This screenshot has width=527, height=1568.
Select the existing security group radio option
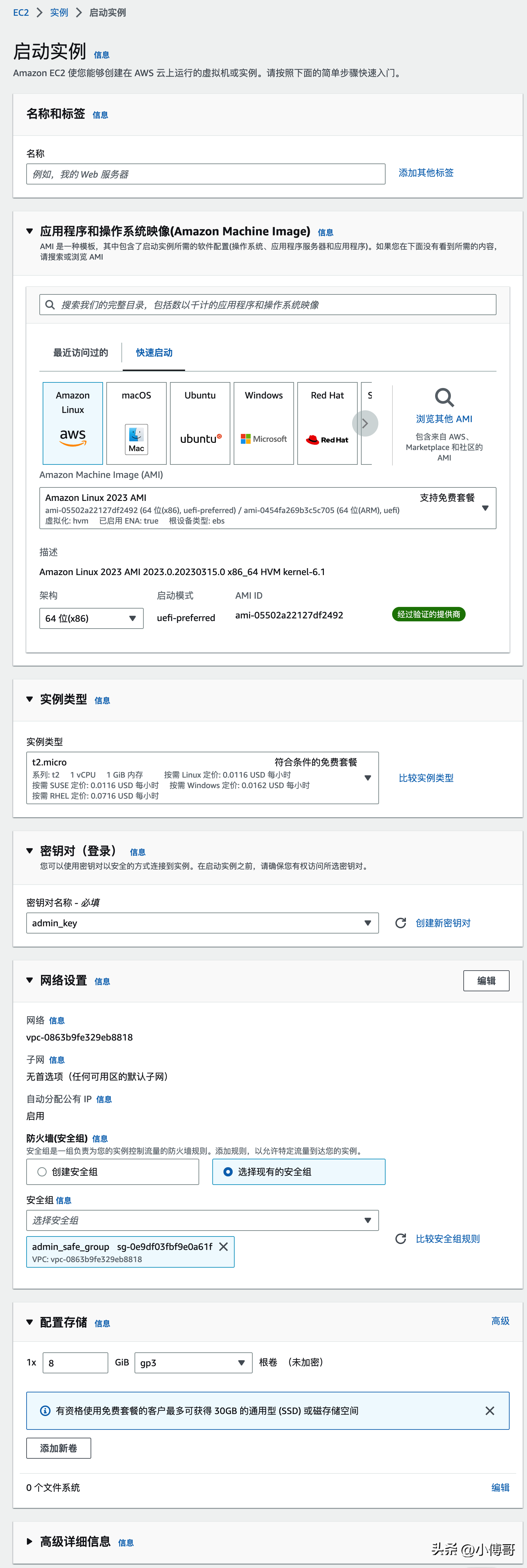(x=228, y=1172)
